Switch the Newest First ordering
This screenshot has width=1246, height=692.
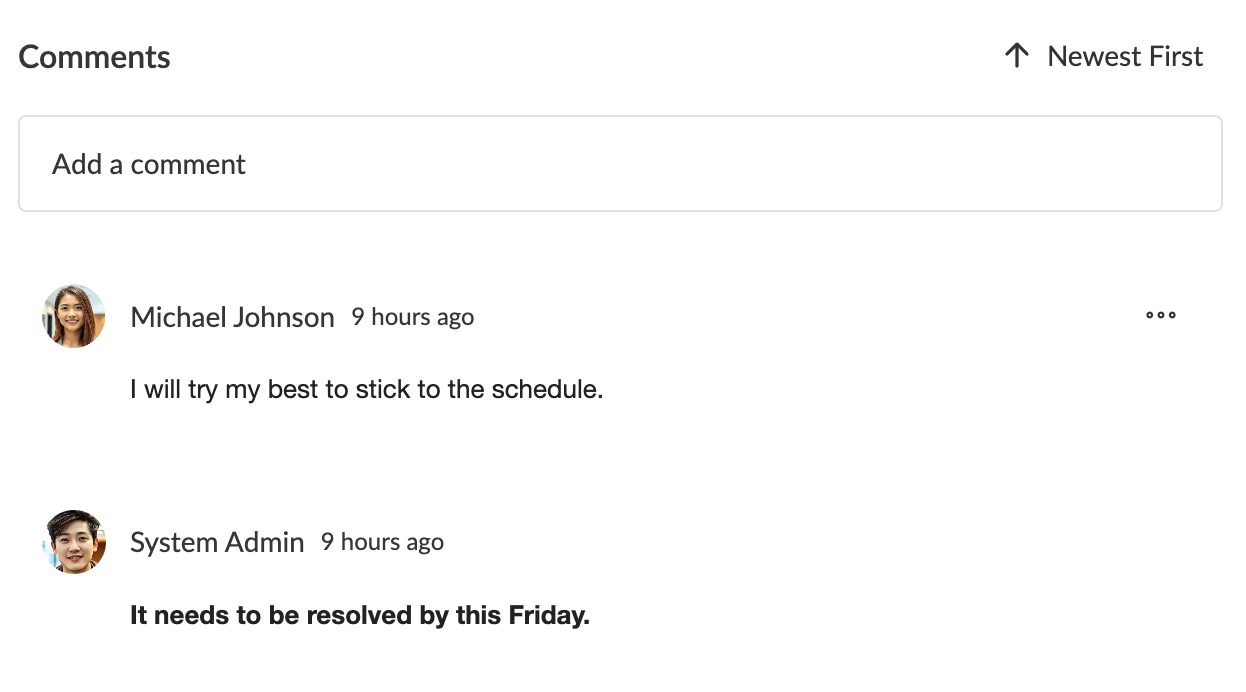(1125, 55)
